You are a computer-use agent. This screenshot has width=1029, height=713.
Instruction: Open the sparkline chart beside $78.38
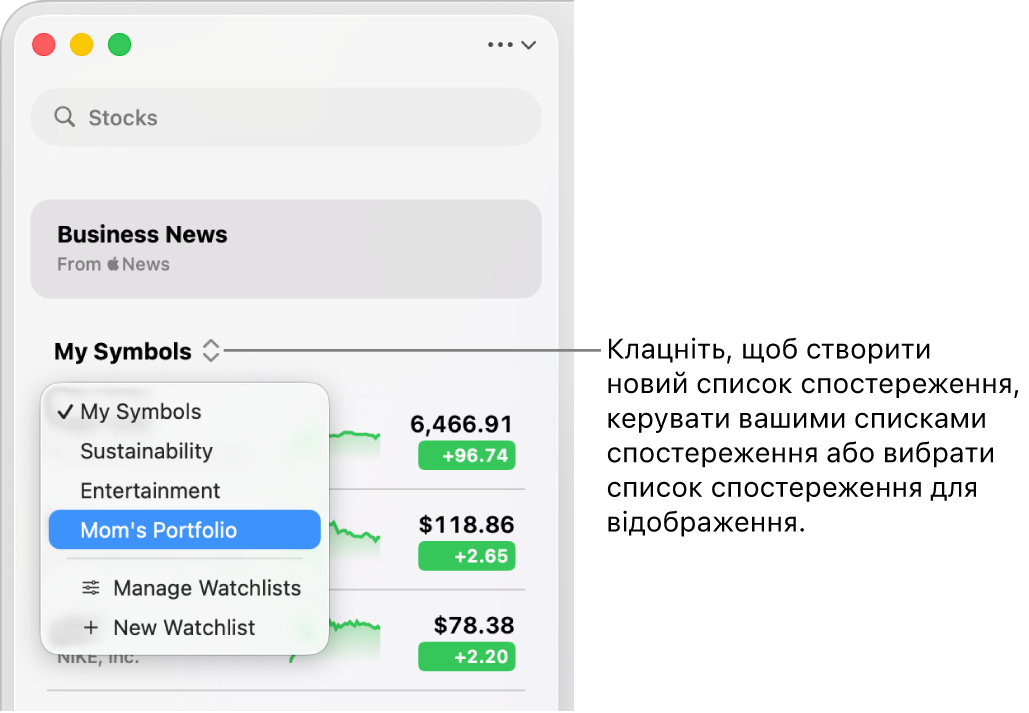pos(354,638)
